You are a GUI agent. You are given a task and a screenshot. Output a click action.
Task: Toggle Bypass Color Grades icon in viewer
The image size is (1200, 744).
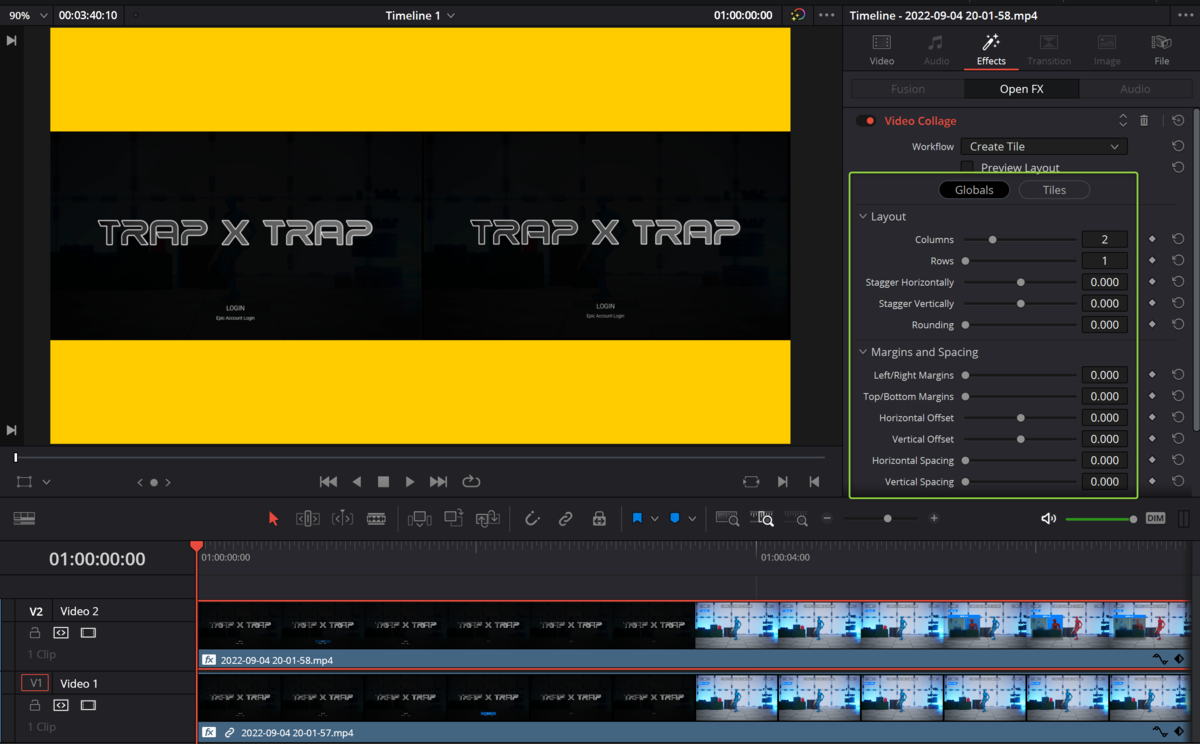[797, 15]
